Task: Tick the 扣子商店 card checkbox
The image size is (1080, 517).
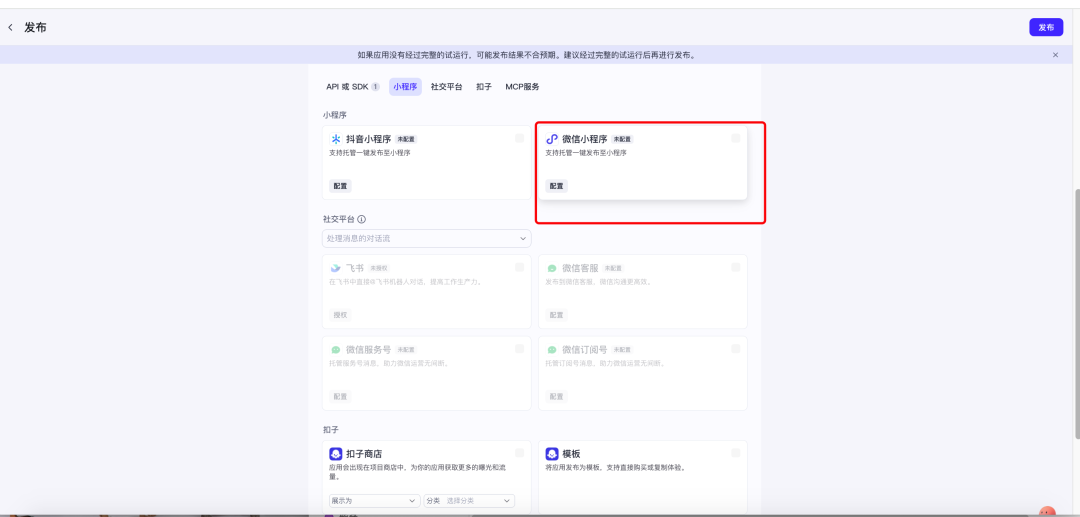Action: pyautogui.click(x=519, y=453)
